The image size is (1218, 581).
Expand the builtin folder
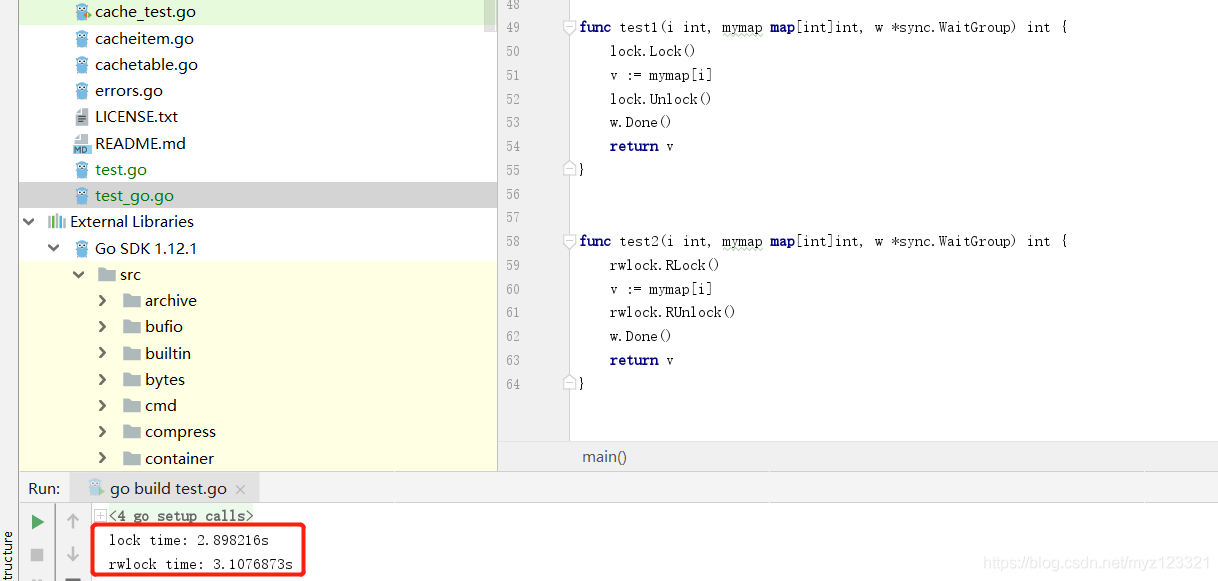(103, 353)
